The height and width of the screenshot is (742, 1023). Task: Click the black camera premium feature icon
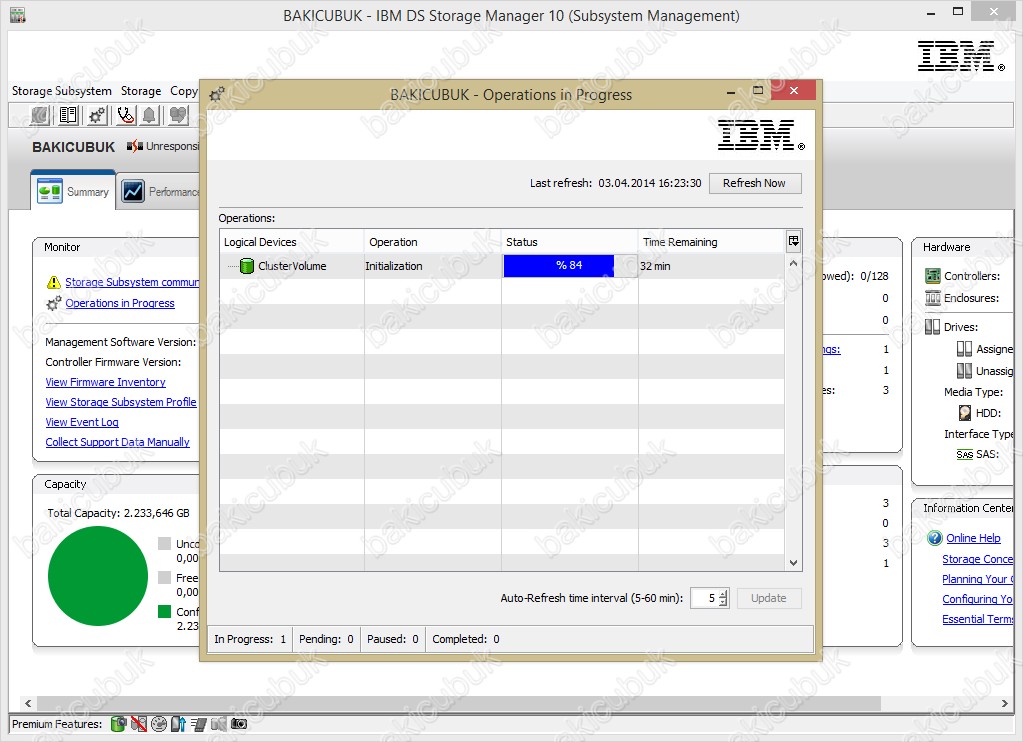click(x=239, y=724)
